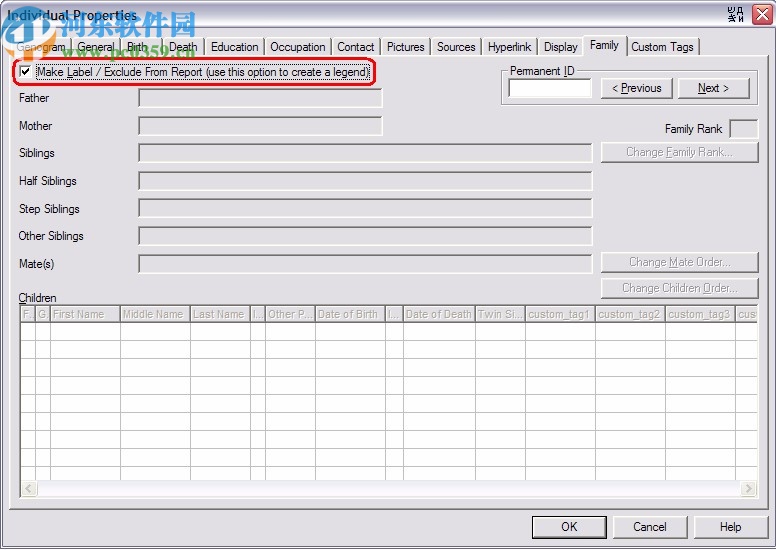Click the First Name column header
The width and height of the screenshot is (776, 550).
coord(85,314)
